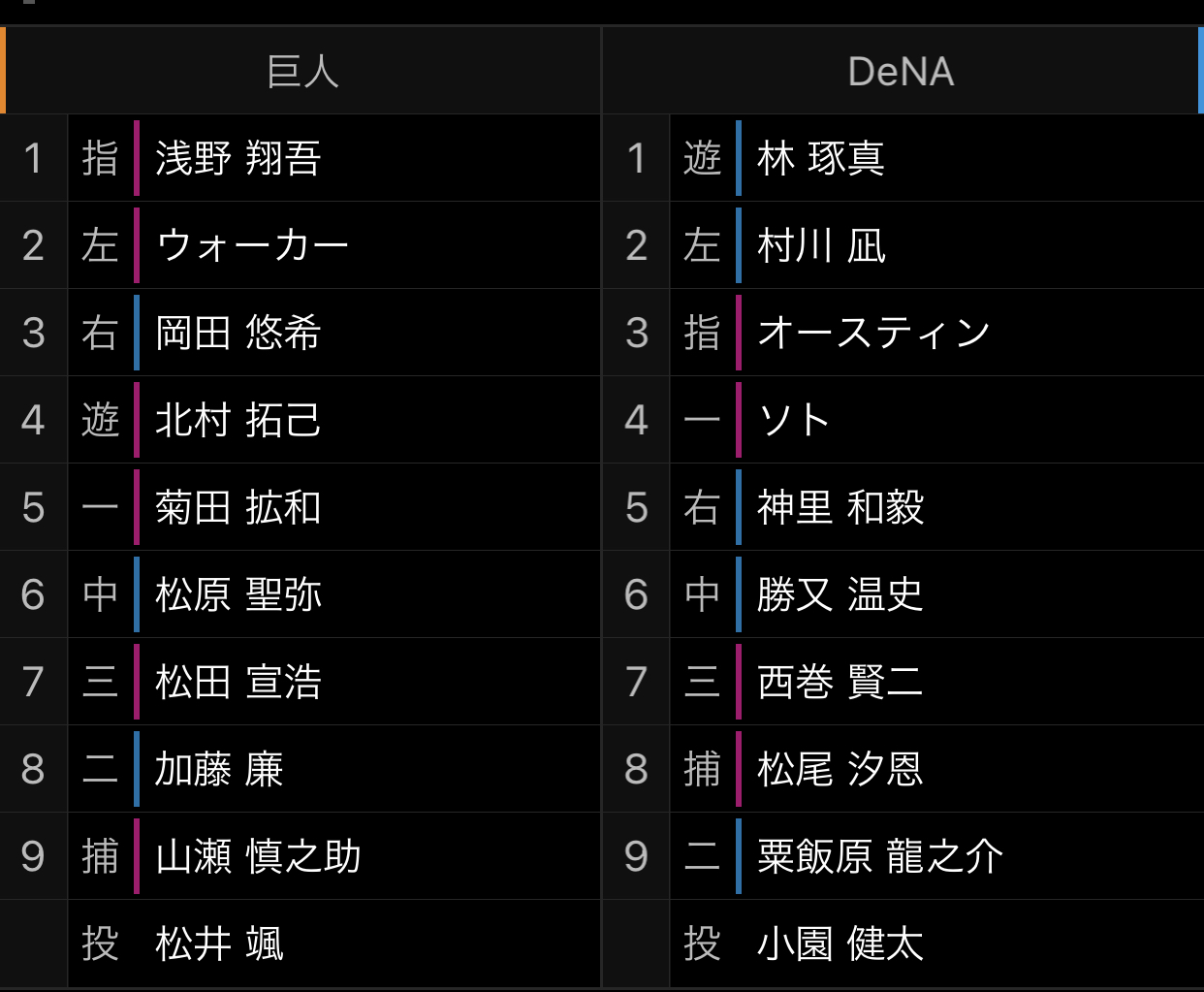This screenshot has height=992, width=1204.
Task: Open 村川 凪 player page
Action: [821, 245]
